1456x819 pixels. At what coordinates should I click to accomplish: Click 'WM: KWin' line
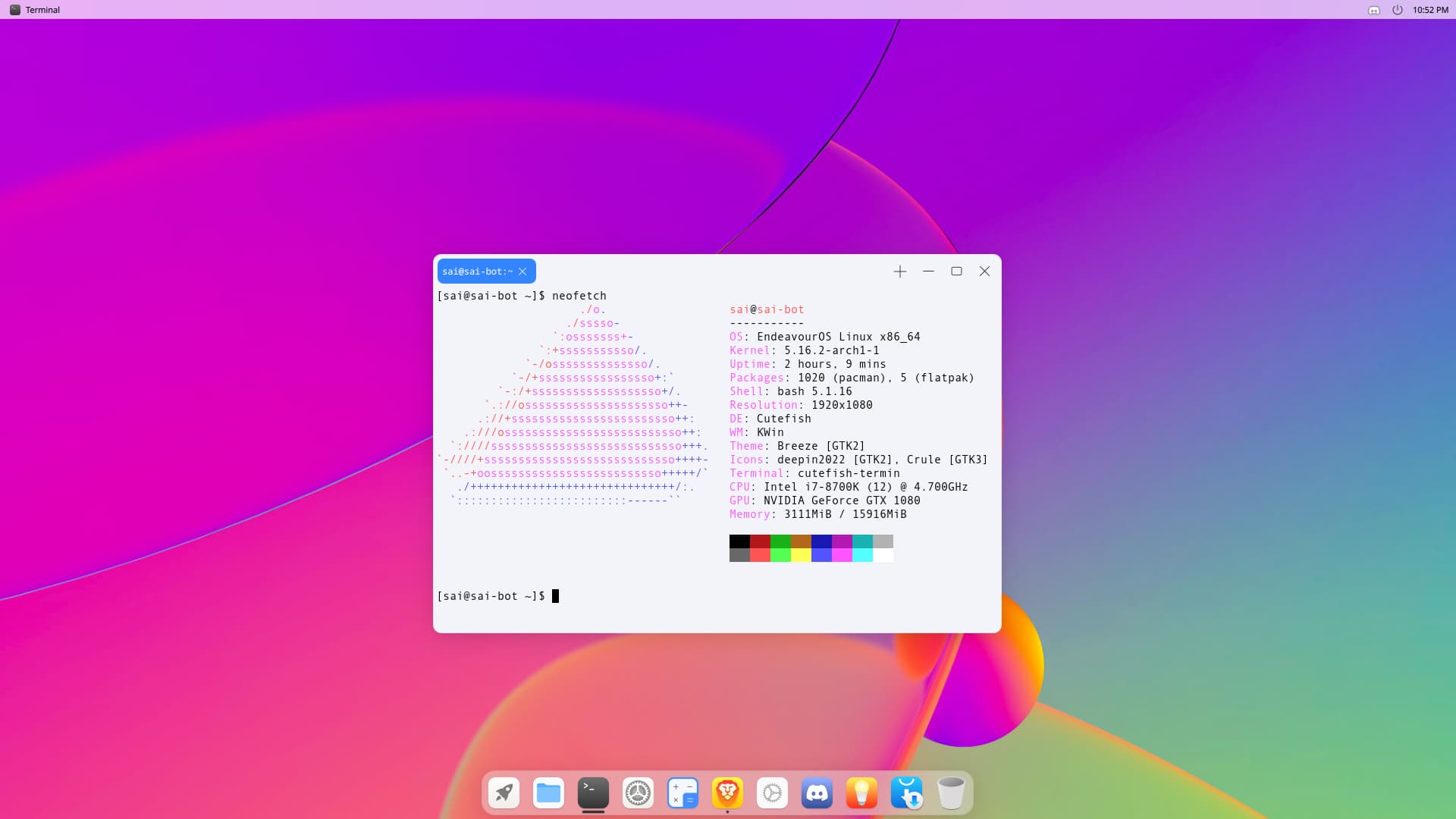tap(757, 432)
